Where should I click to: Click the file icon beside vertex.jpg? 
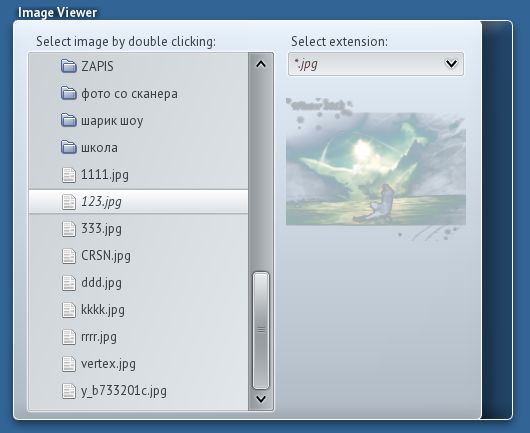pyautogui.click(x=69, y=364)
